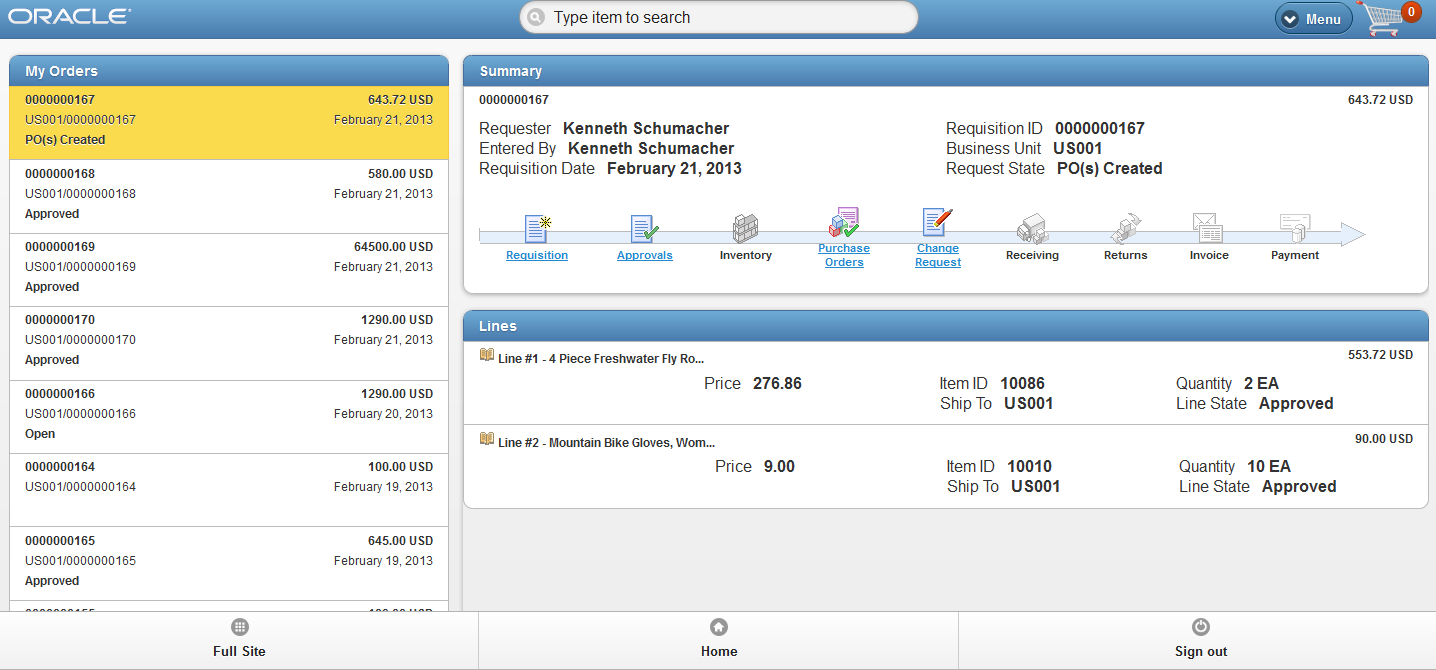Open the Requisition link
The height and width of the screenshot is (670, 1436).
point(537,256)
